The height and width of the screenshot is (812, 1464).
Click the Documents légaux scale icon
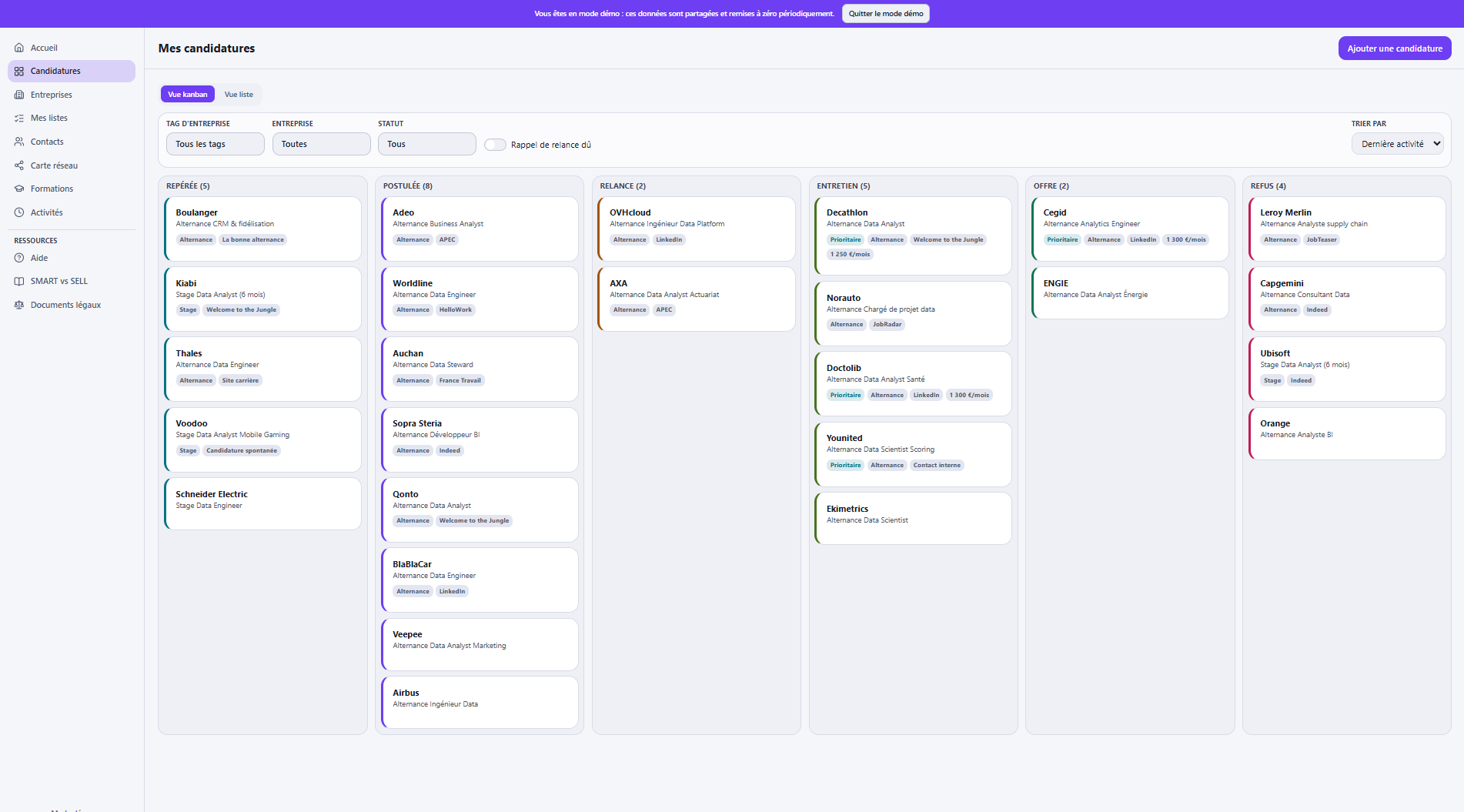point(19,305)
